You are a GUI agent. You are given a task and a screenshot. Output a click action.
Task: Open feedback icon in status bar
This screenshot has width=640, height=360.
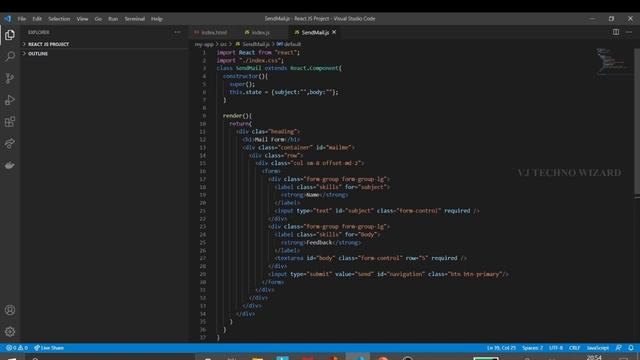[x=618, y=348]
